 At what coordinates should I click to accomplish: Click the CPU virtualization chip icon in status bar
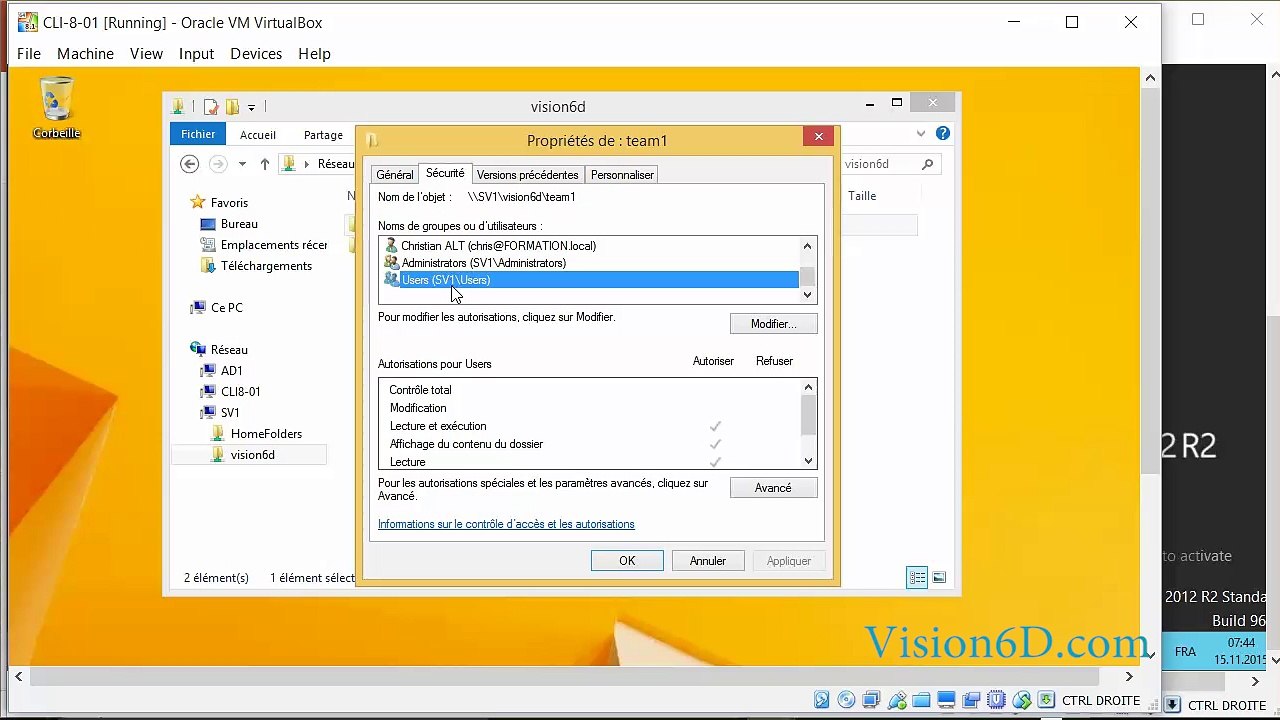(x=996, y=700)
